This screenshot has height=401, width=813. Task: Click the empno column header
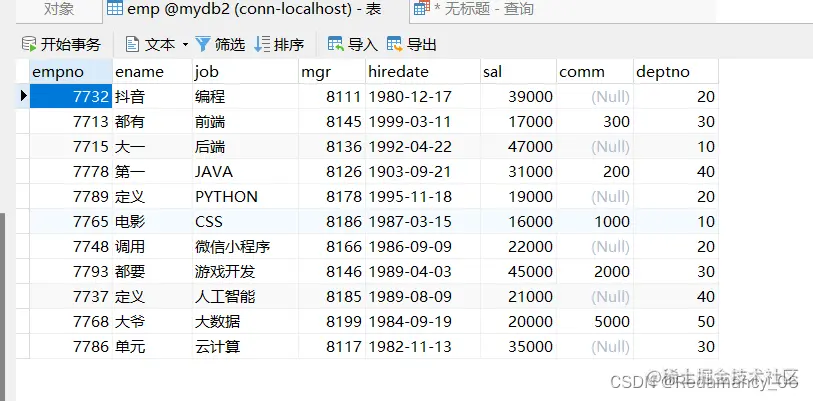[x=71, y=72]
